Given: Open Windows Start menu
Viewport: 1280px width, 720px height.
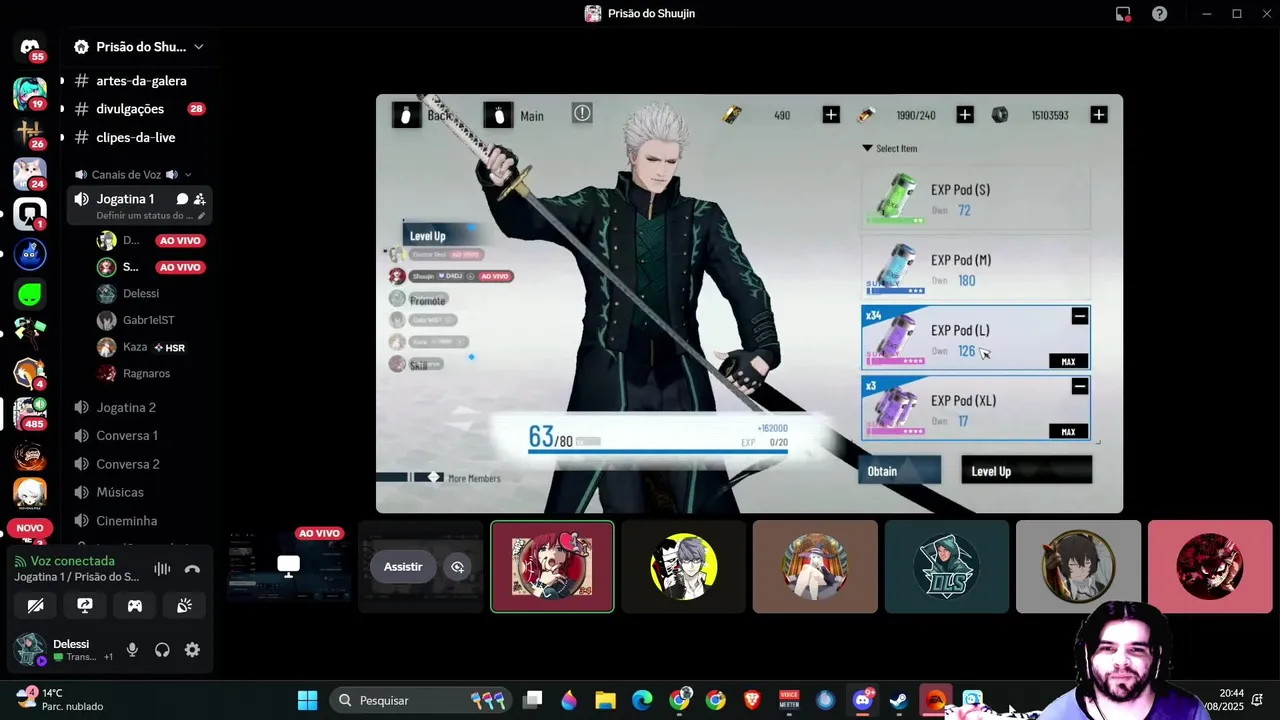Looking at the screenshot, I should click(307, 700).
